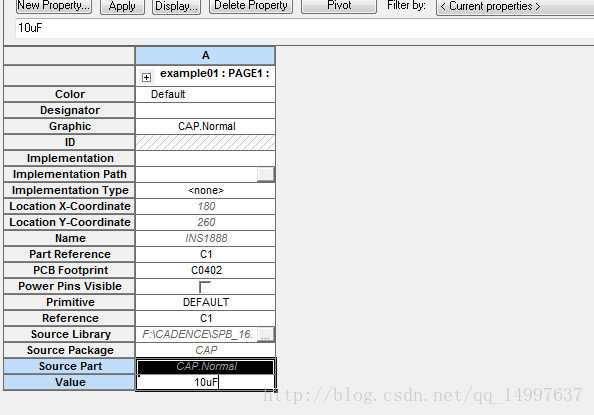Image resolution: width=594 pixels, height=415 pixels.
Task: Click the Apply button
Action: click(122, 6)
